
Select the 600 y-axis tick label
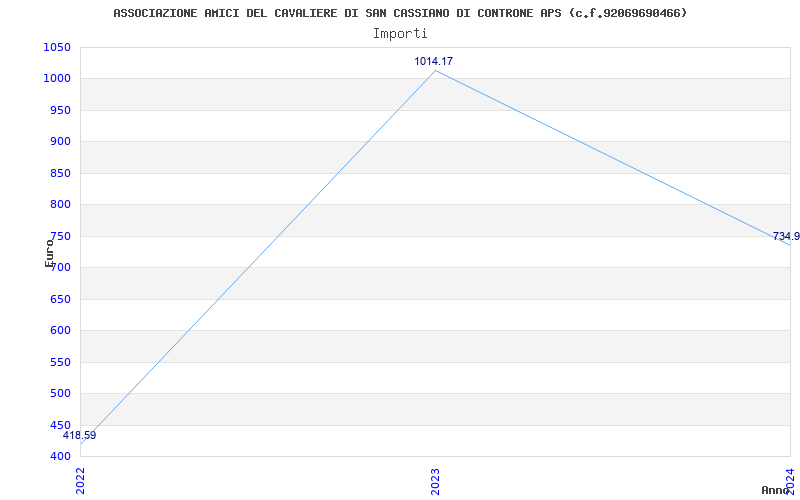[60, 331]
